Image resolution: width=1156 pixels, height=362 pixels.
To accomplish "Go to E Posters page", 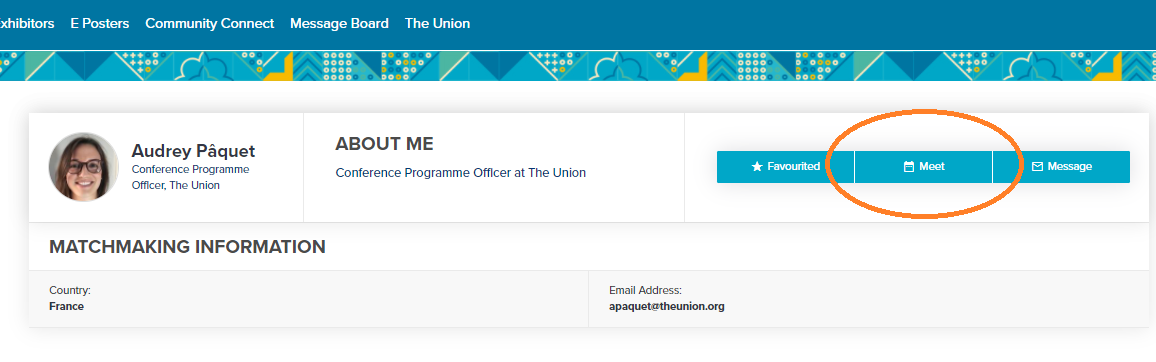I will [100, 24].
